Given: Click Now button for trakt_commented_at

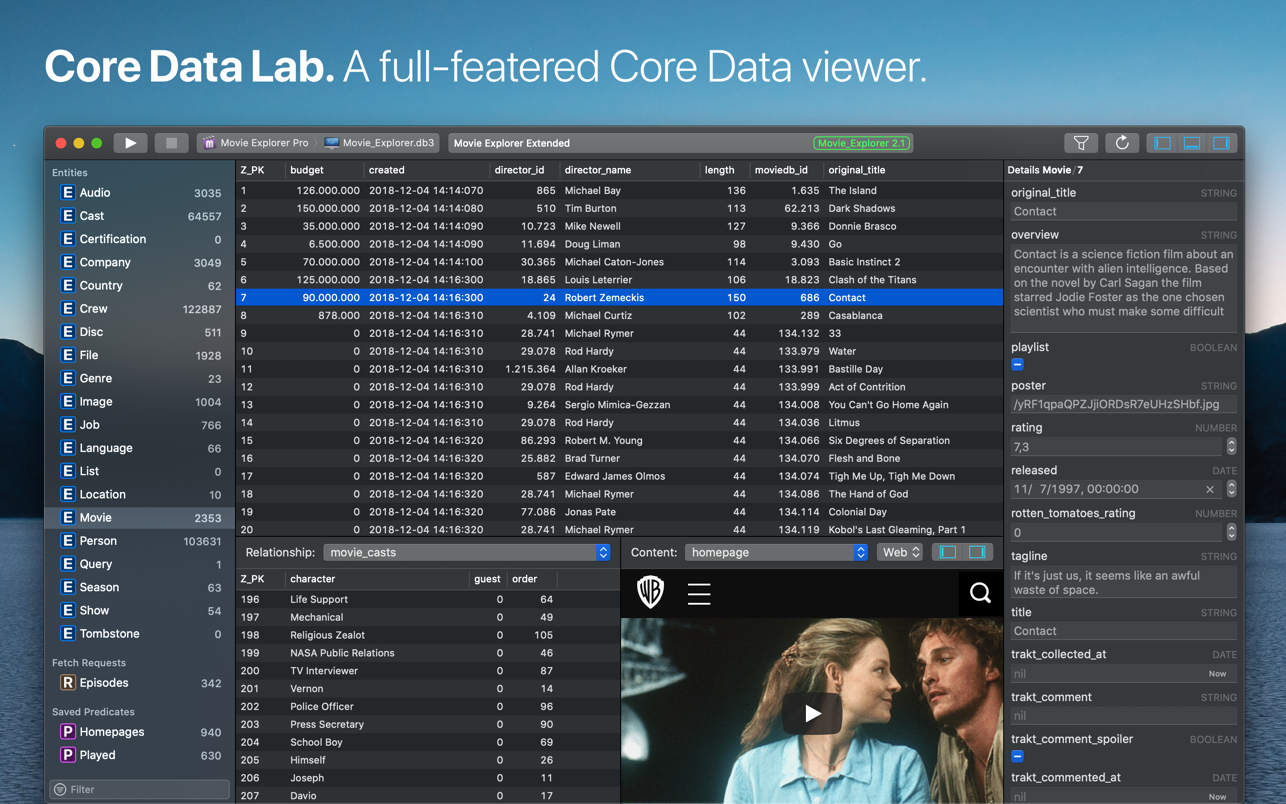Looking at the screenshot, I should pos(1217,797).
